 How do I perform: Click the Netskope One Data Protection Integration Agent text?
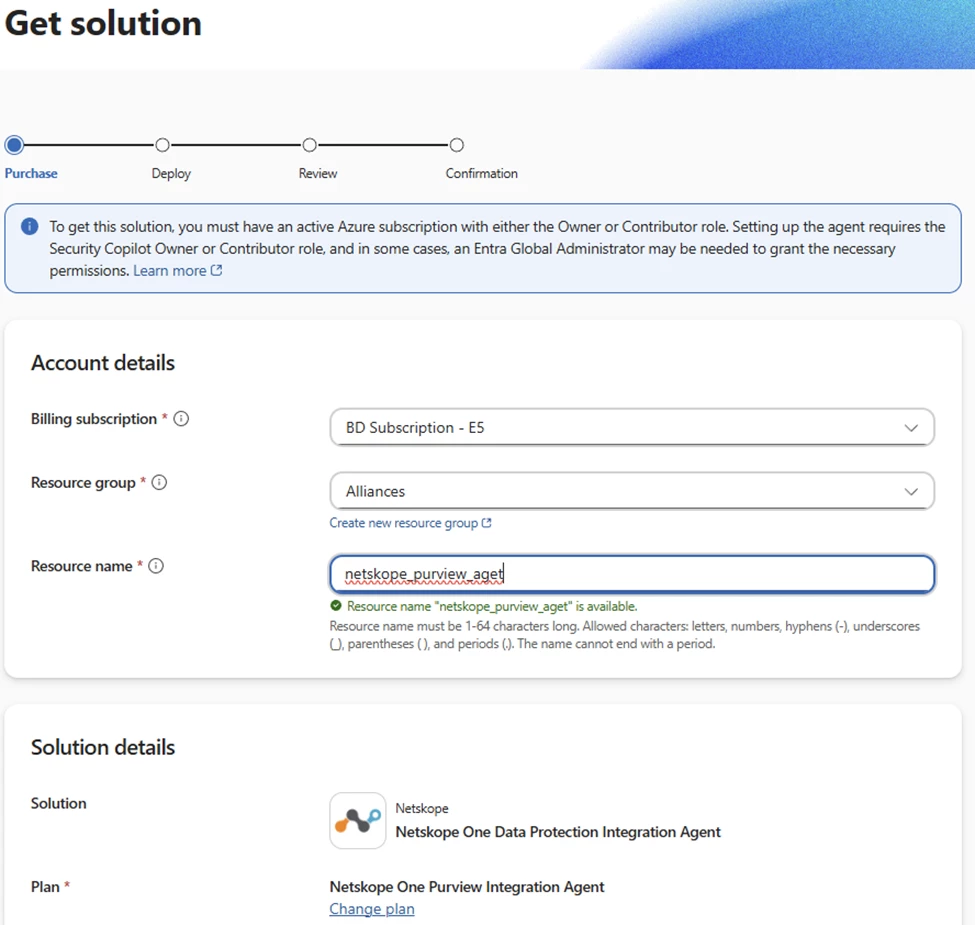click(558, 832)
